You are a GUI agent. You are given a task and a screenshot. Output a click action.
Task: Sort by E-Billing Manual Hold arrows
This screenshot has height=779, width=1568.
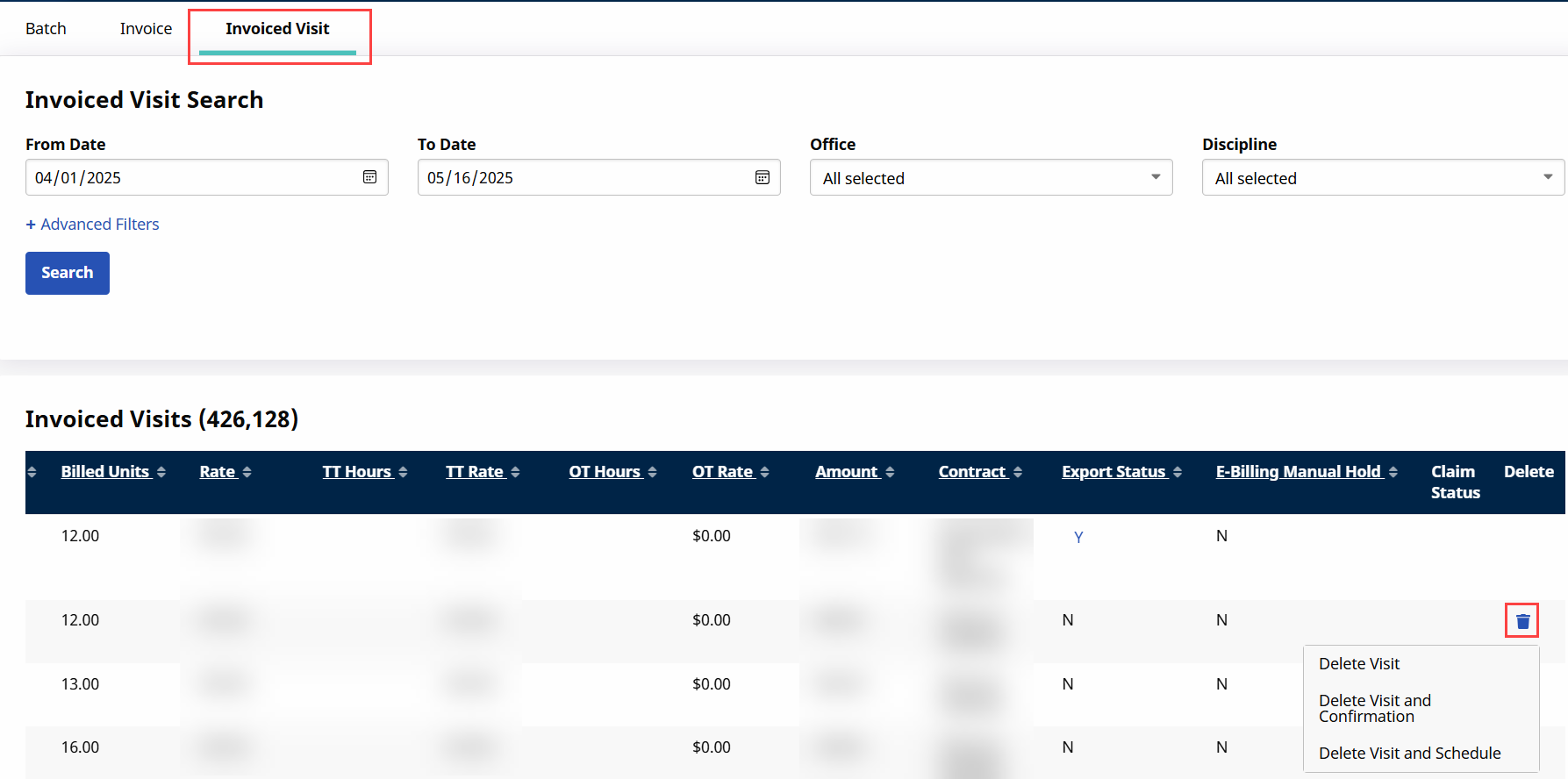coord(1393,472)
